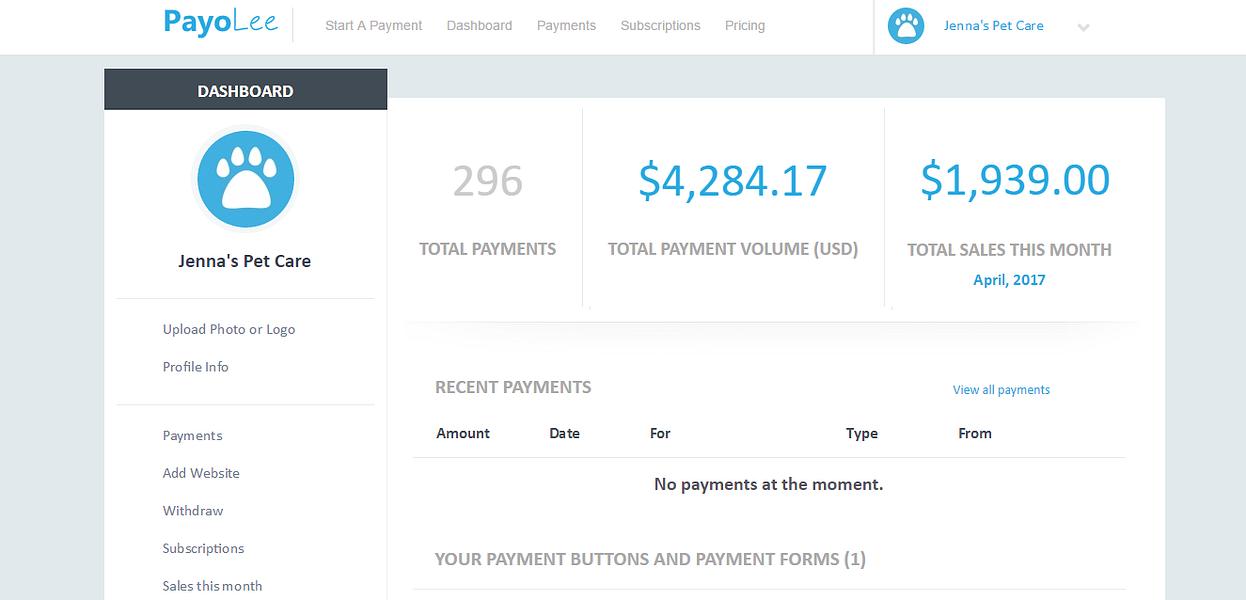The width and height of the screenshot is (1246, 600).
Task: Click the $1,939.00 monthly sales figure
Action: 1015,180
